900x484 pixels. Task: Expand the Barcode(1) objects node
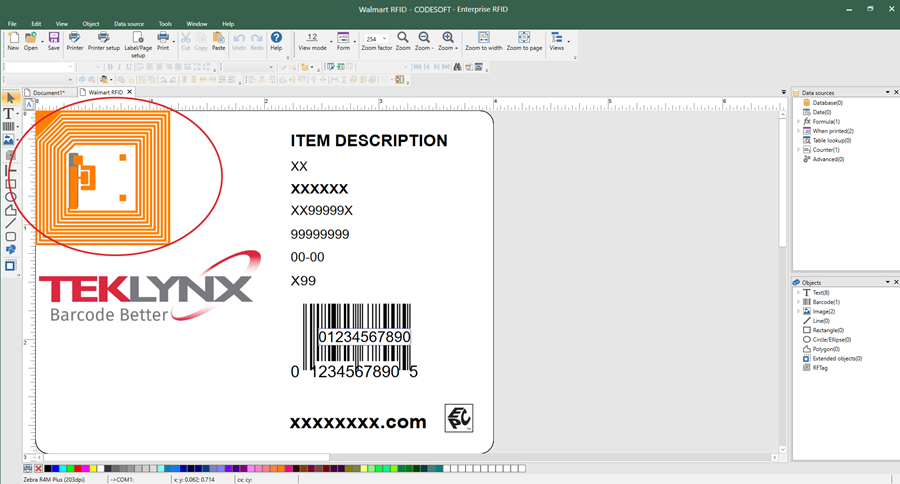tap(798, 302)
